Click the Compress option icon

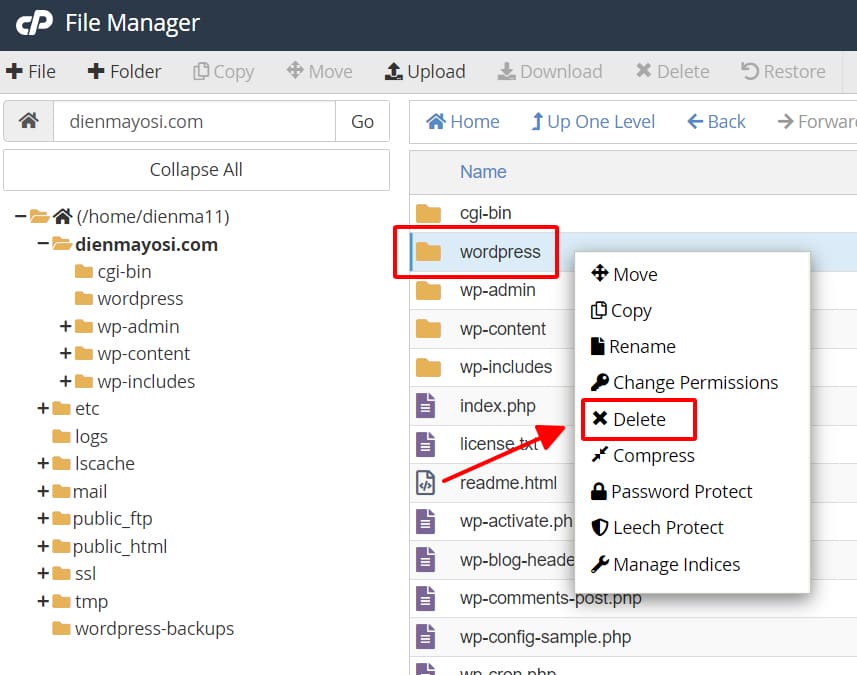[x=602, y=455]
